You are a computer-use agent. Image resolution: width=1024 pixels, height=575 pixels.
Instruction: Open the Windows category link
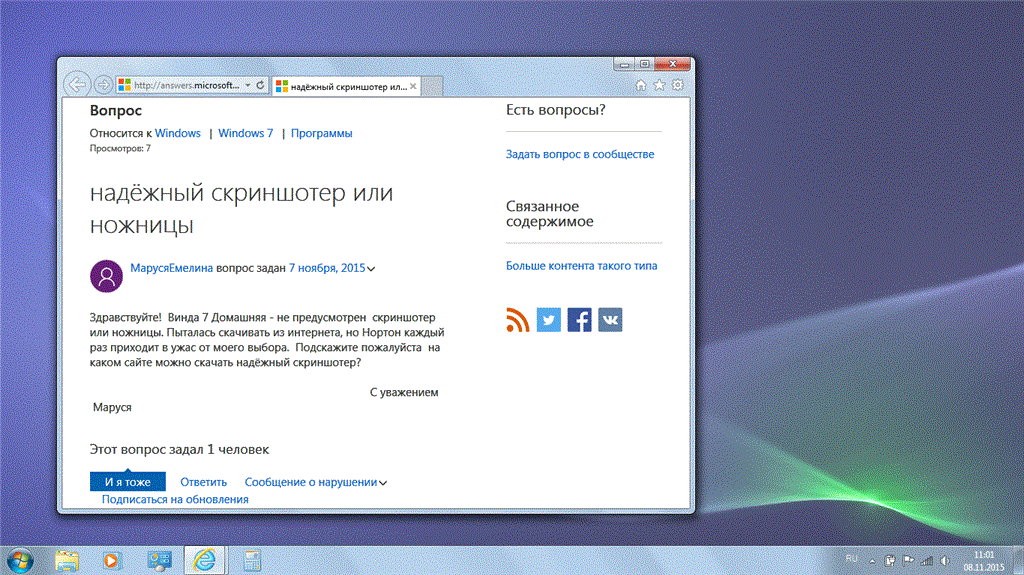pos(178,133)
